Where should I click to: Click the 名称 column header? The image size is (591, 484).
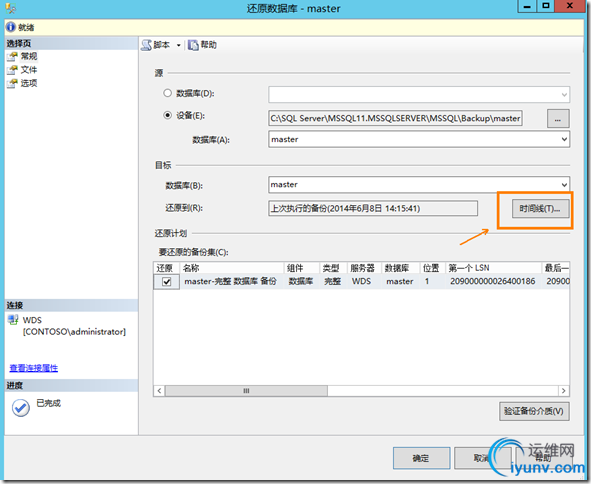pos(231,268)
